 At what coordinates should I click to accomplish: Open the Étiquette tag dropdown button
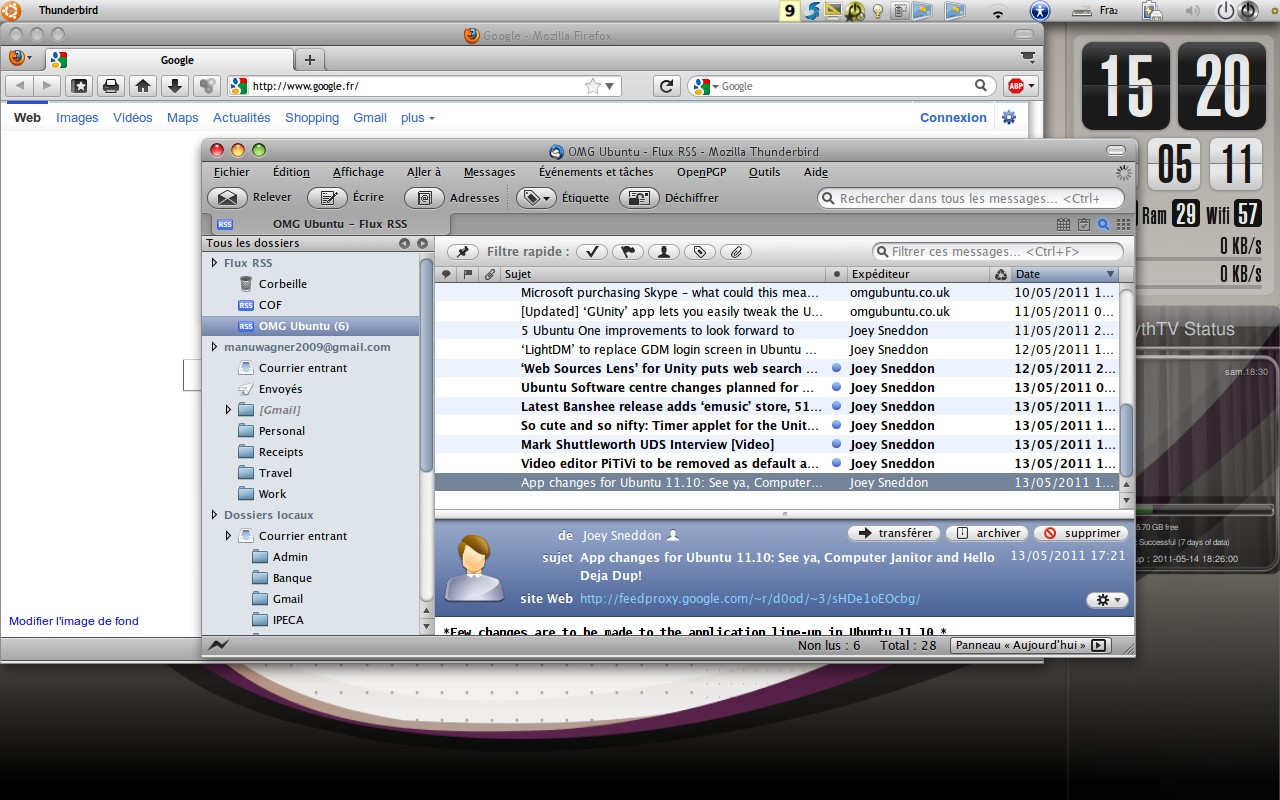coord(537,198)
